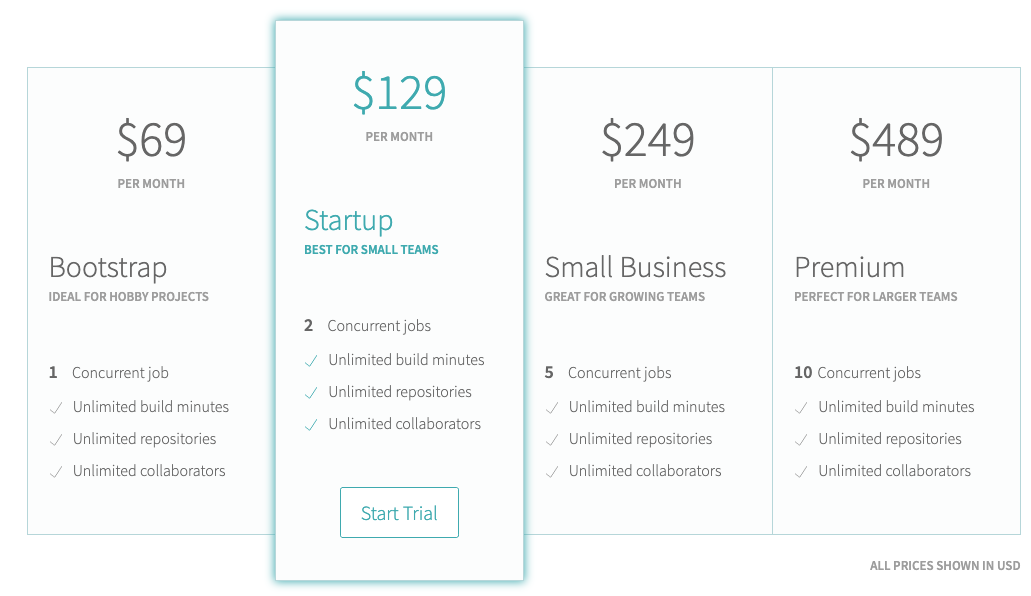Click the Start Trial button

point(399,513)
